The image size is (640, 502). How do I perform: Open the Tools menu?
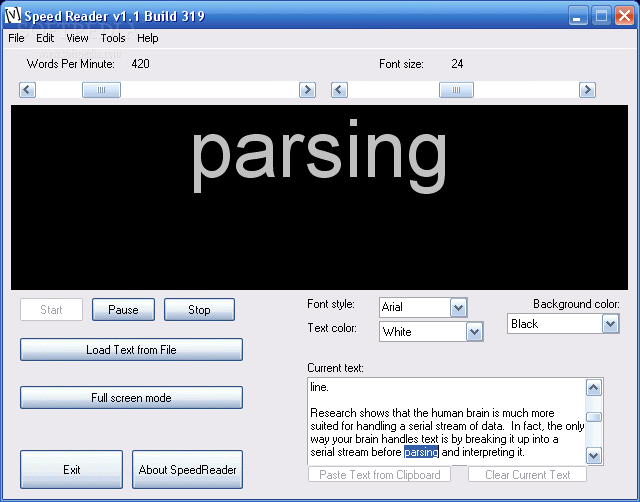113,38
